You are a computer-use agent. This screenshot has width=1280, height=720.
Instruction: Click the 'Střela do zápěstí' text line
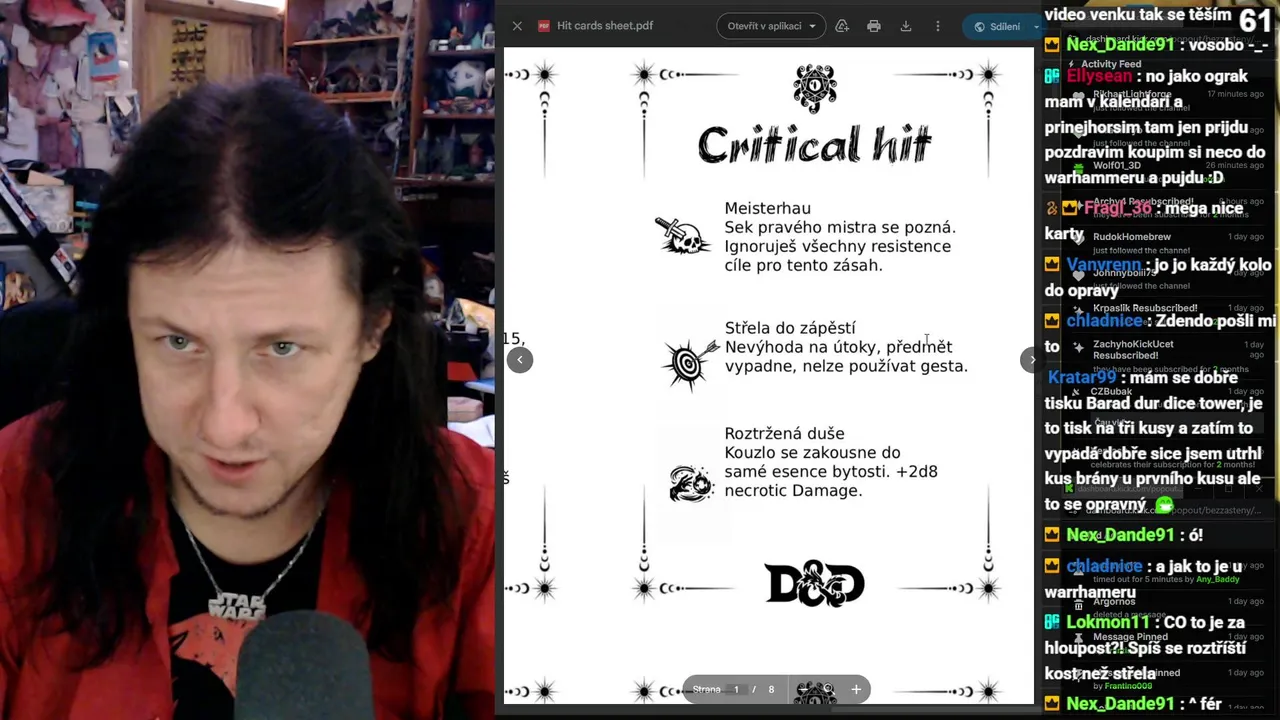tap(790, 328)
